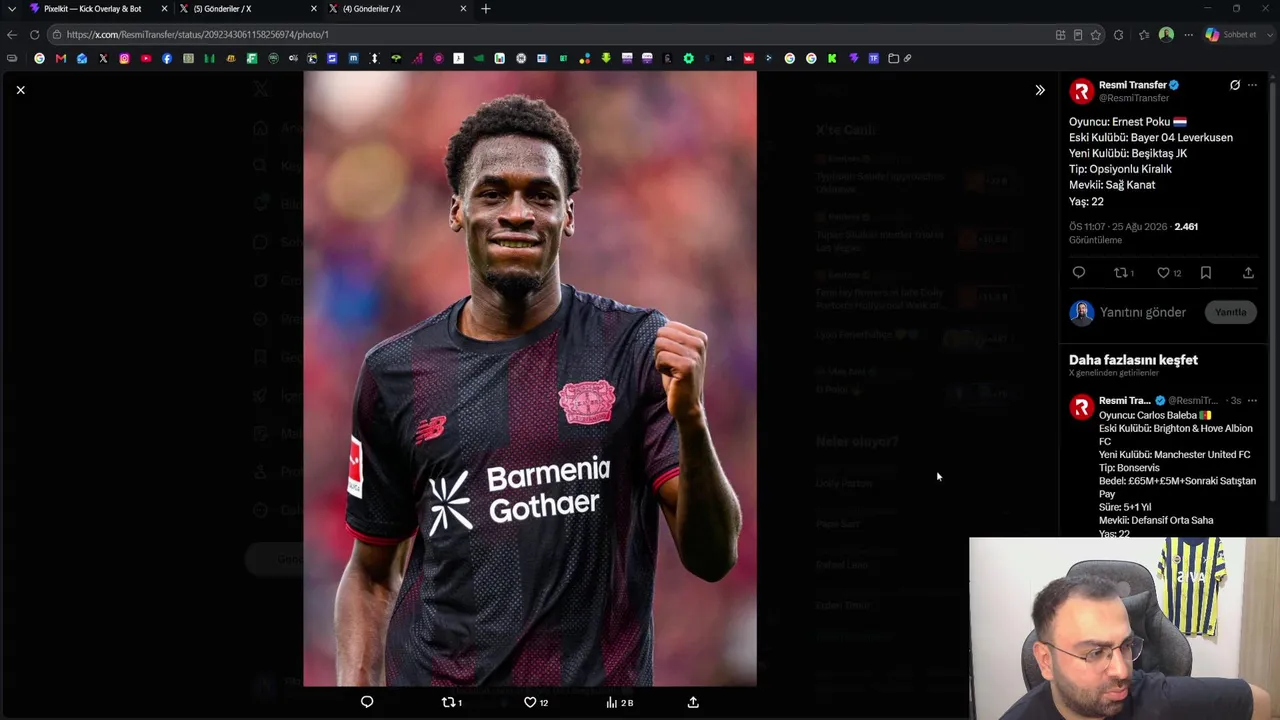Open more options on Carlos Baleba tweet
This screenshot has width=1280, height=720.
[x=1252, y=401]
